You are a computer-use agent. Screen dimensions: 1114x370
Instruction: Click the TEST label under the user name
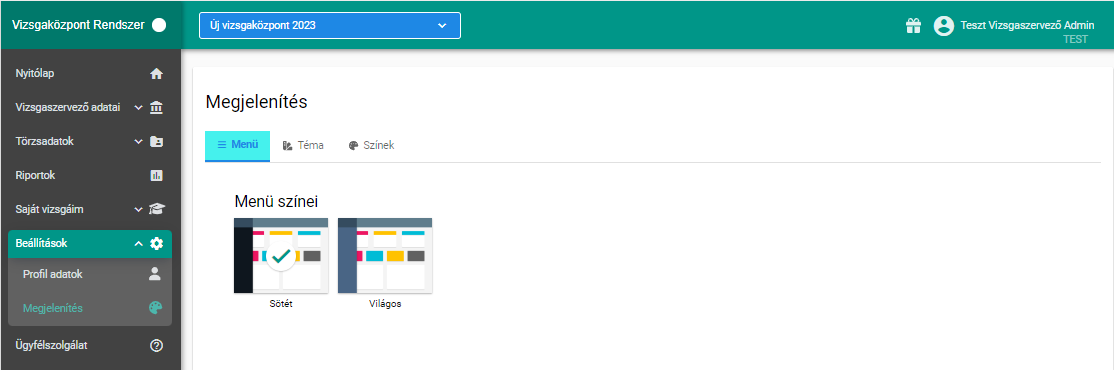[1075, 40]
